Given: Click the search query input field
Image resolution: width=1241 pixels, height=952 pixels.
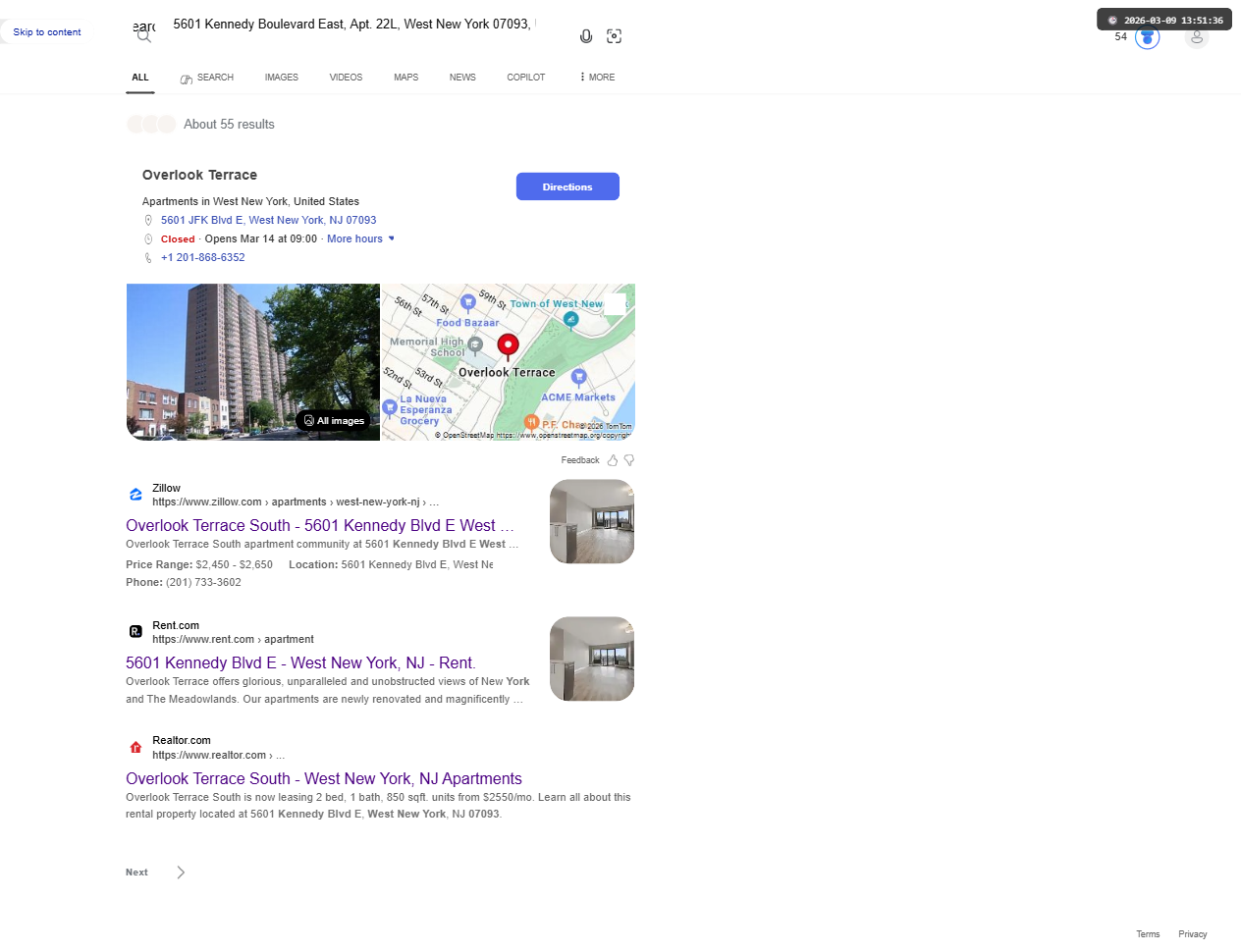Looking at the screenshot, I should point(353,25).
